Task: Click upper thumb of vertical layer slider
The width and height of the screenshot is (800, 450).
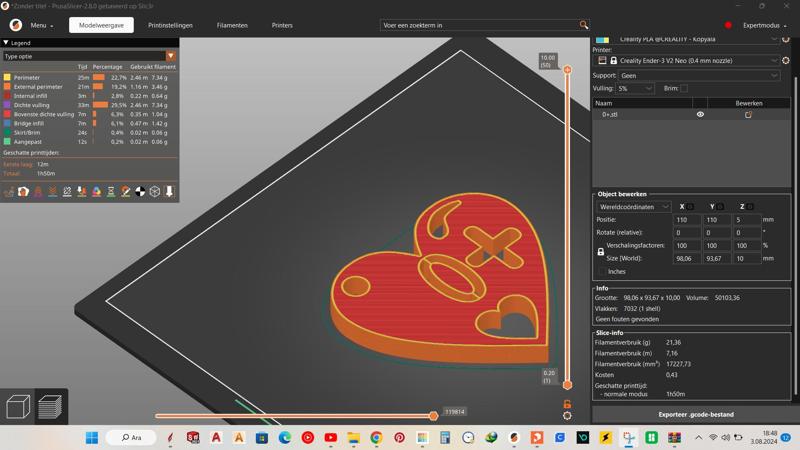Action: [567, 69]
